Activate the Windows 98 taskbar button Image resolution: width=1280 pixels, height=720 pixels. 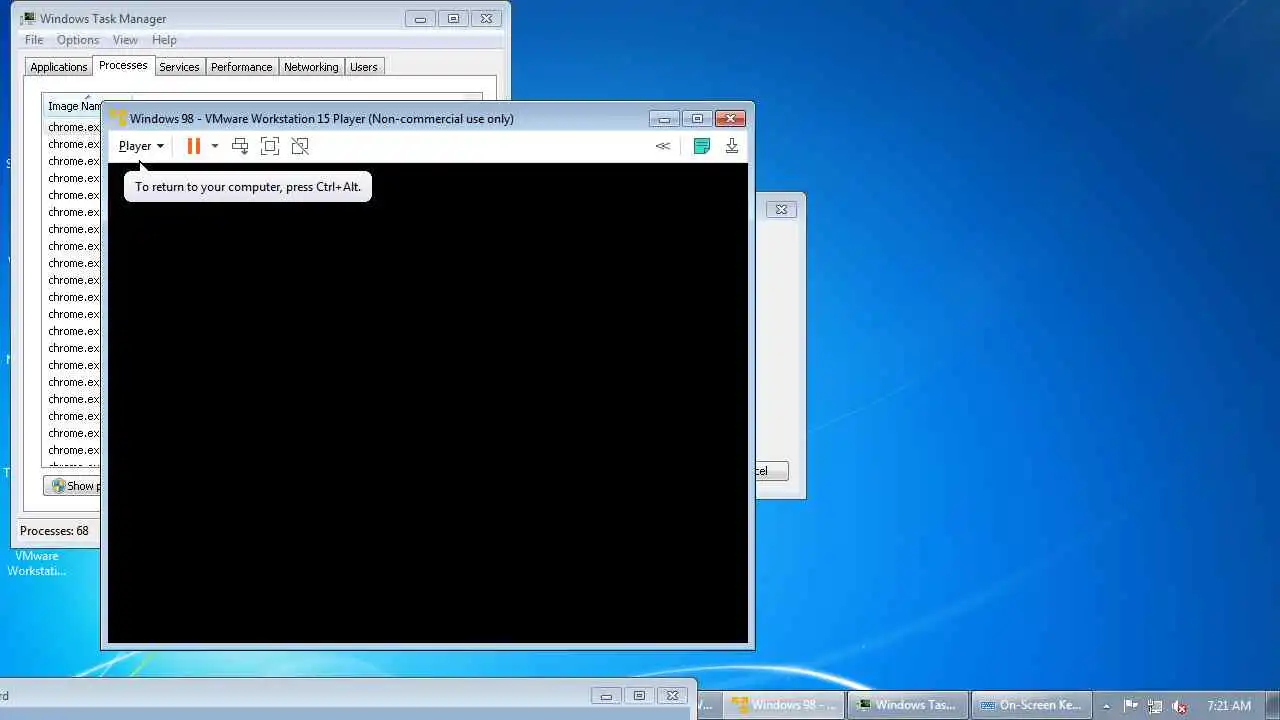click(784, 705)
